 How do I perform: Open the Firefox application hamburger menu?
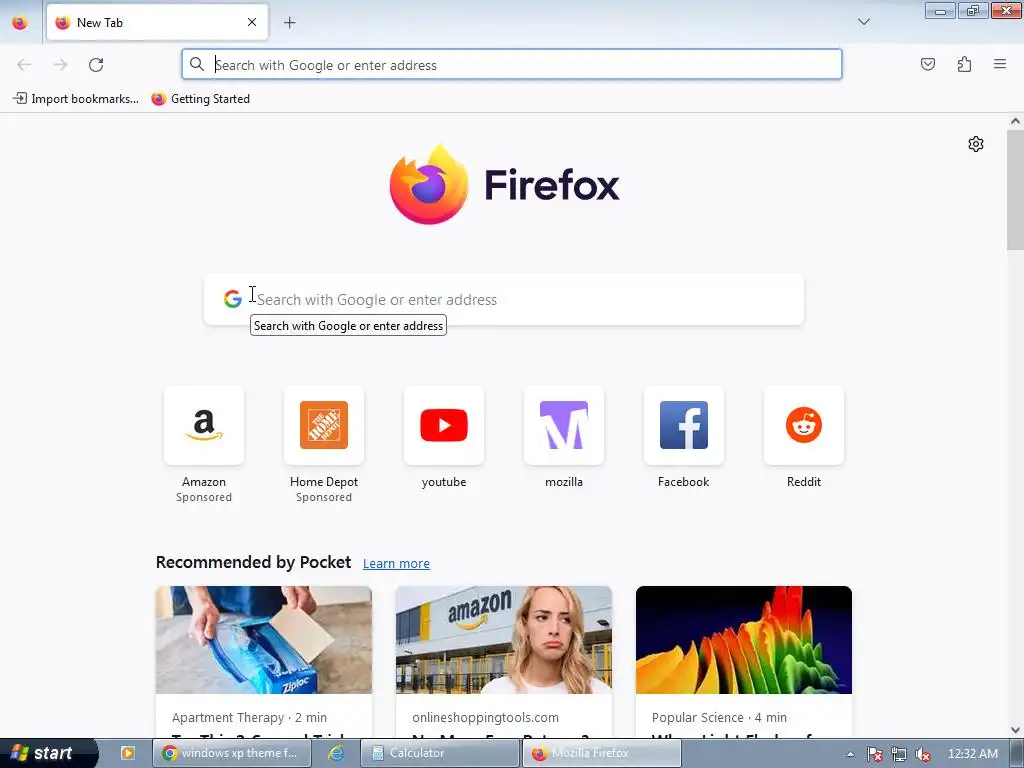click(x=1000, y=64)
